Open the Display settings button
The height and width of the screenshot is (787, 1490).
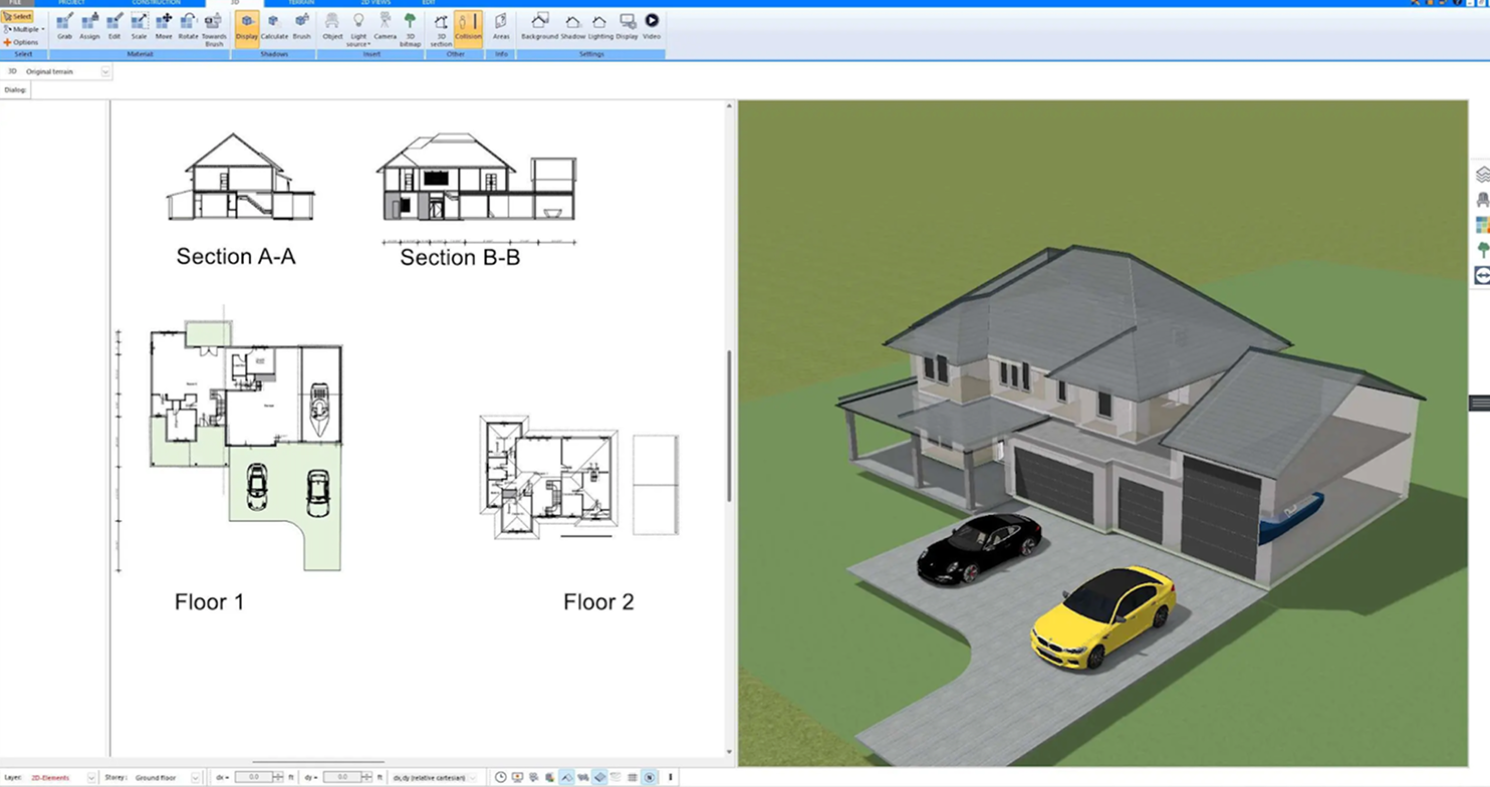tap(627, 26)
